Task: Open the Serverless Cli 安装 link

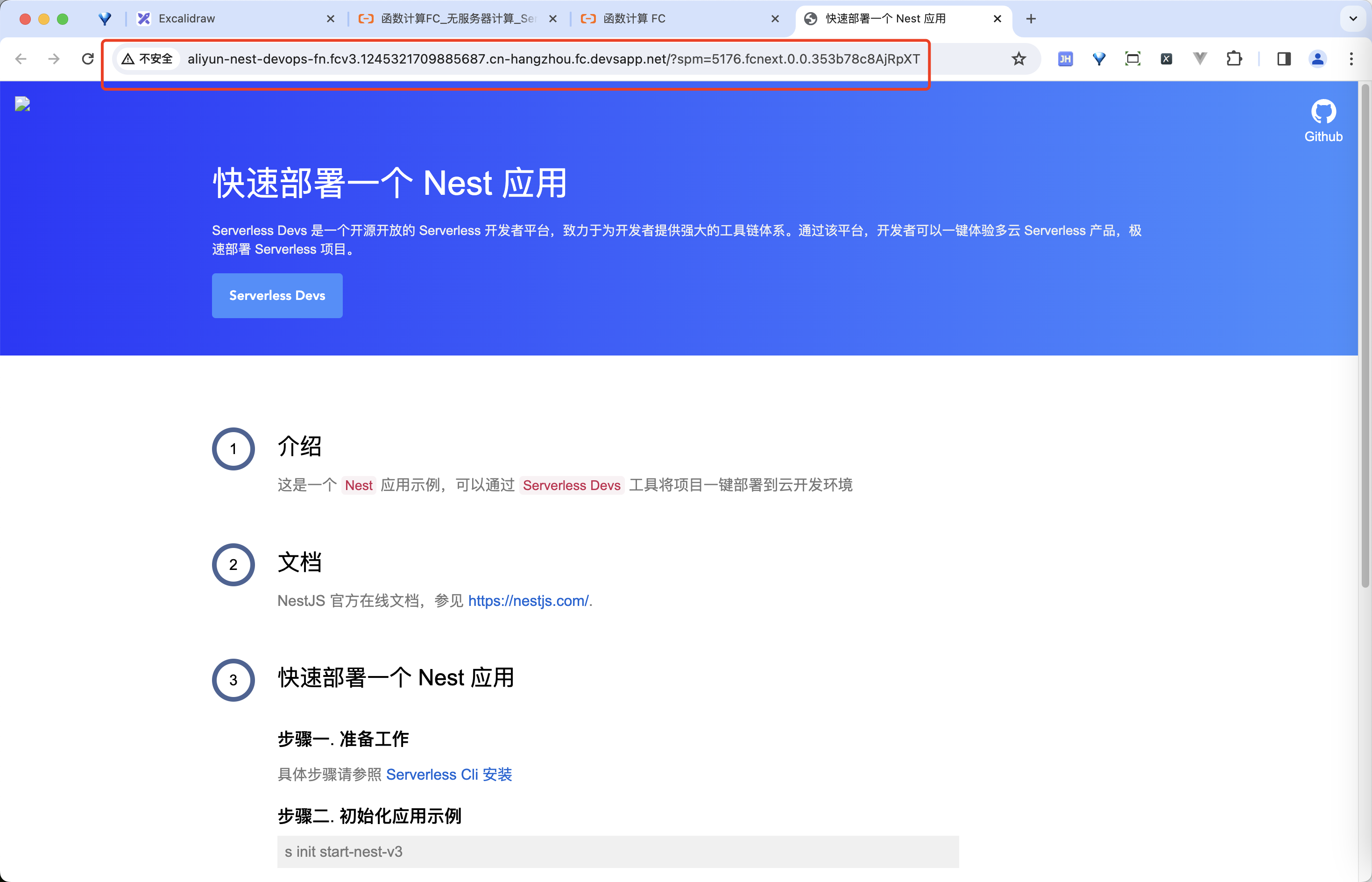Action: pyautogui.click(x=449, y=775)
